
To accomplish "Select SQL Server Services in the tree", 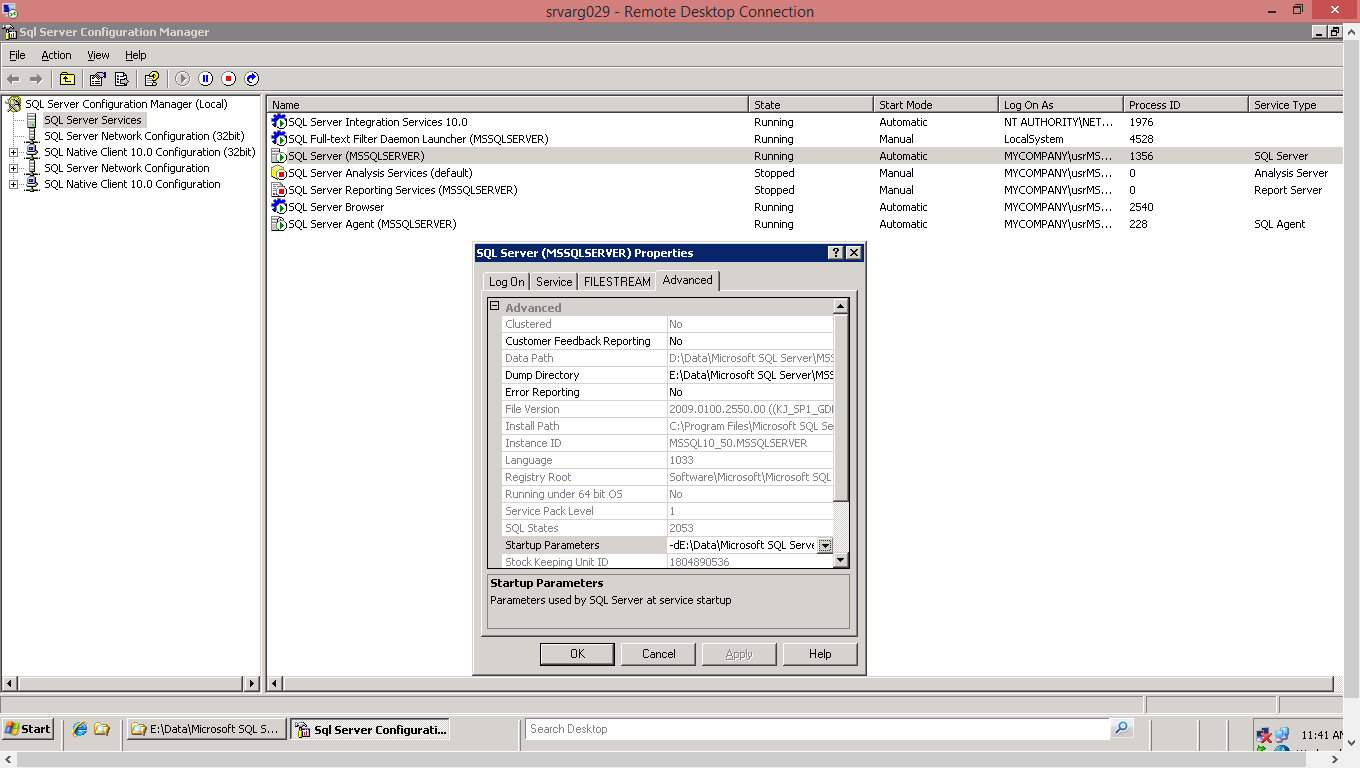I will [x=92, y=119].
